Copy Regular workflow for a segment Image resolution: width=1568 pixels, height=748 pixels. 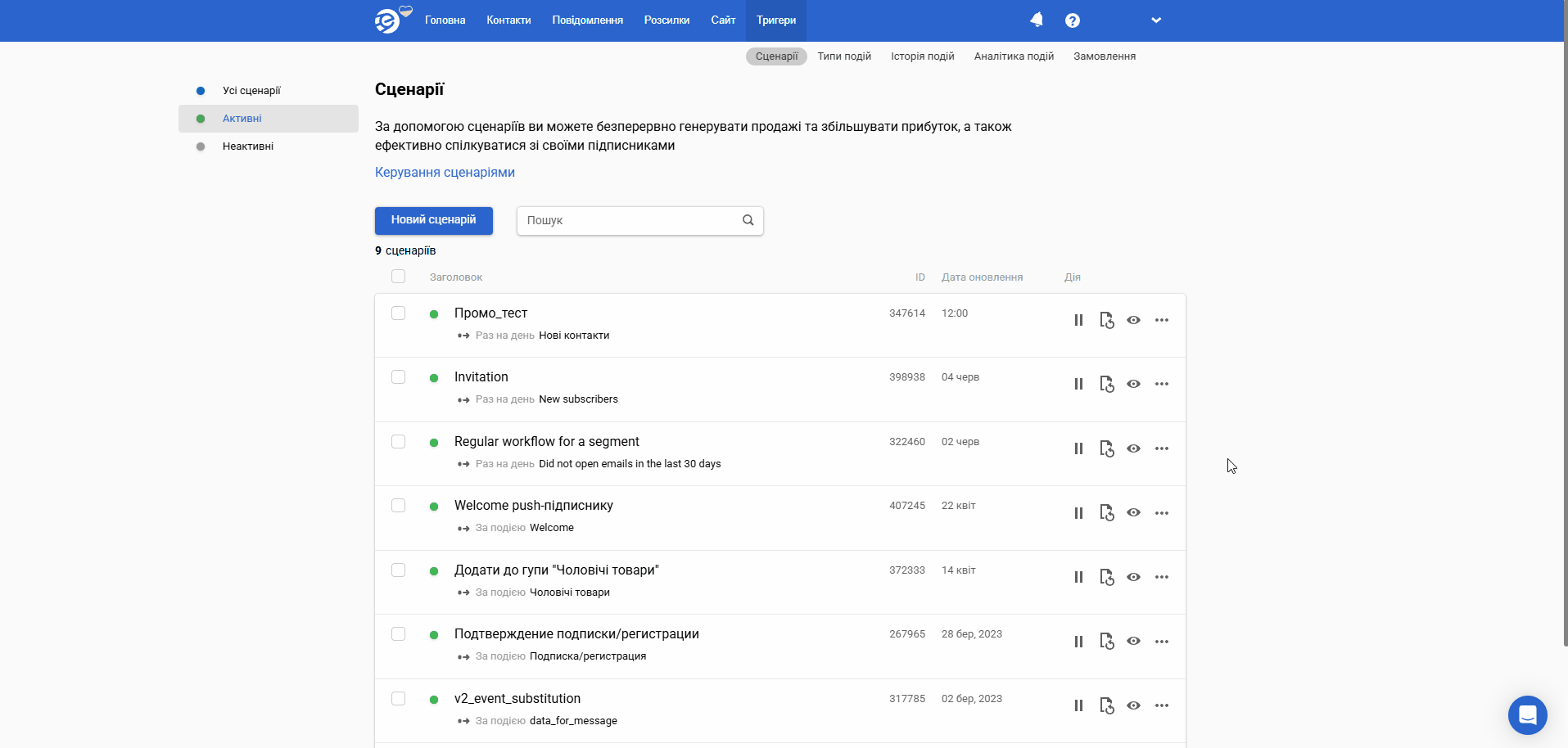1106,448
